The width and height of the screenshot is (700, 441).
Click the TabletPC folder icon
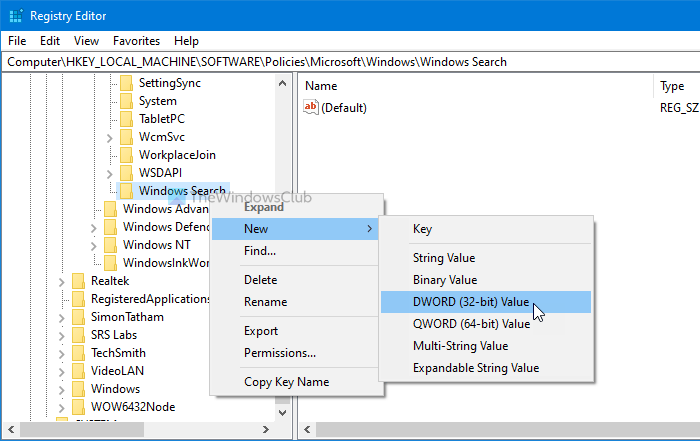(x=126, y=119)
